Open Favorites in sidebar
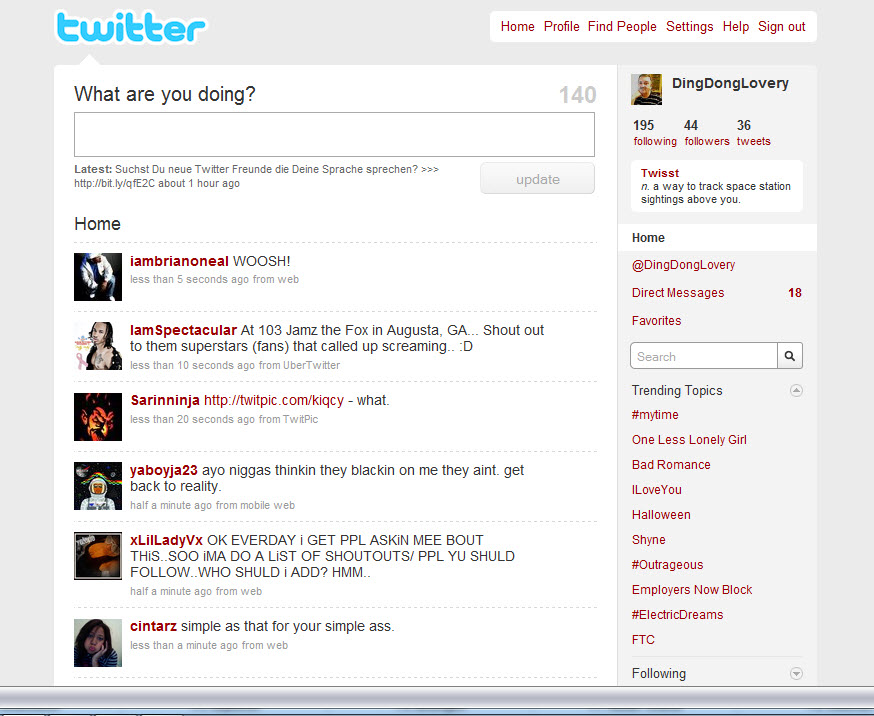Image resolution: width=874 pixels, height=716 pixels. coord(657,321)
